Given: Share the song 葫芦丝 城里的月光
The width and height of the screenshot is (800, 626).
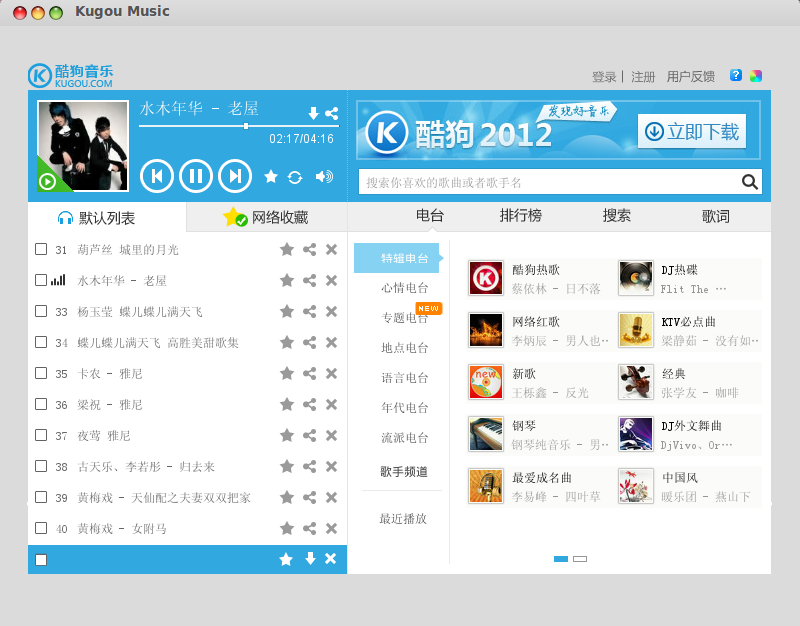Looking at the screenshot, I should (309, 249).
